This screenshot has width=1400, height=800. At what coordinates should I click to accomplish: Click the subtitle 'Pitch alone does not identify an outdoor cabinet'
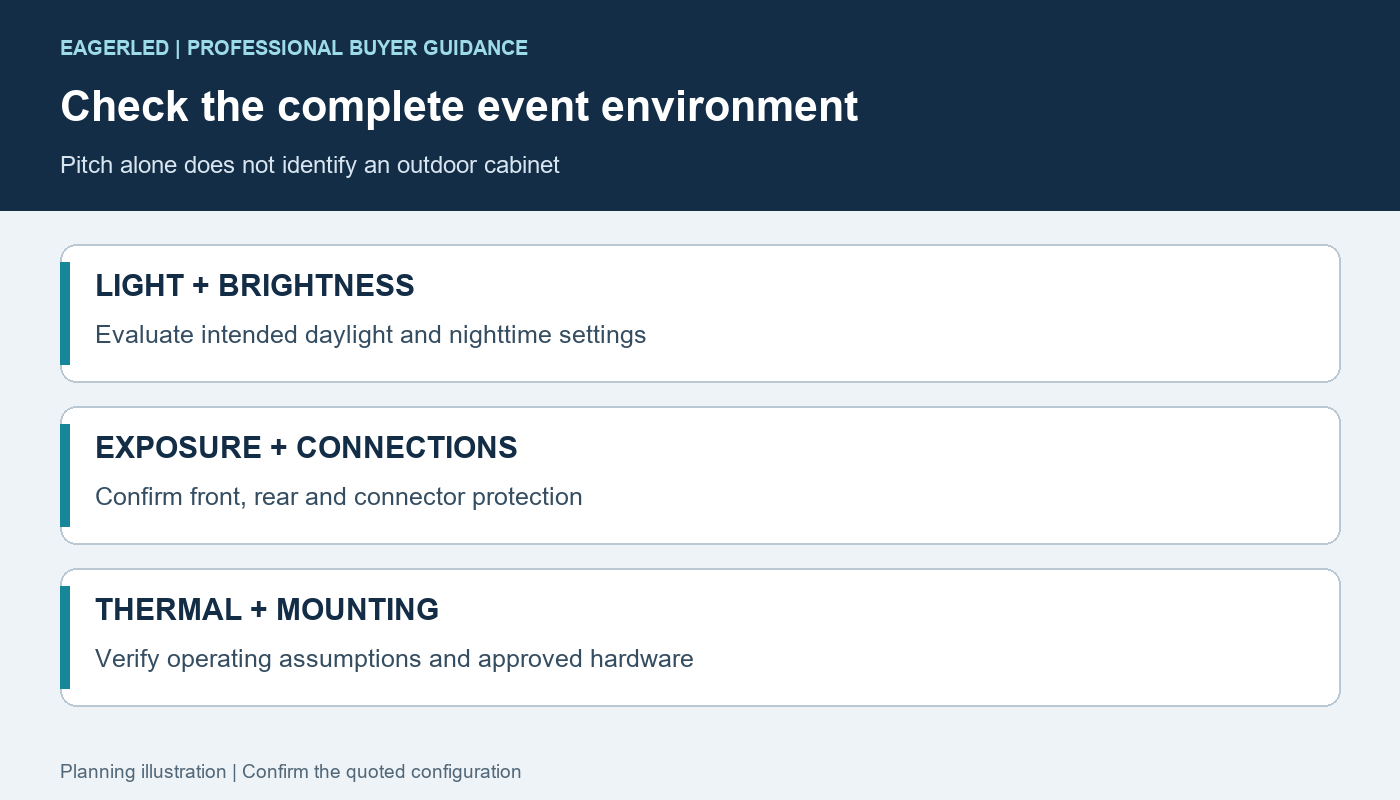[310, 165]
